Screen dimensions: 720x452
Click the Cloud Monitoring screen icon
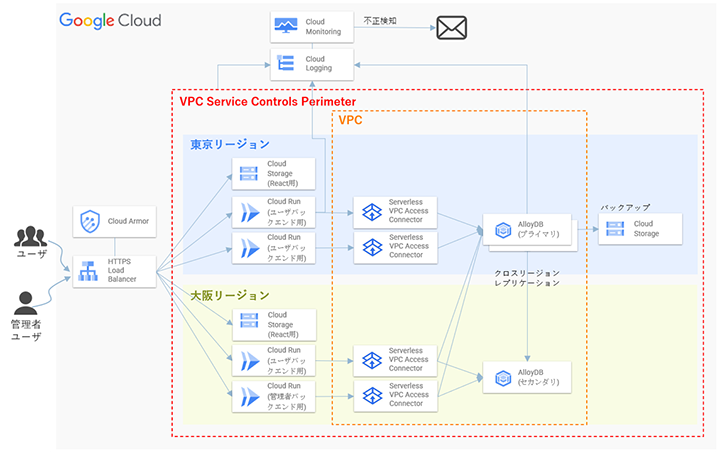click(286, 26)
